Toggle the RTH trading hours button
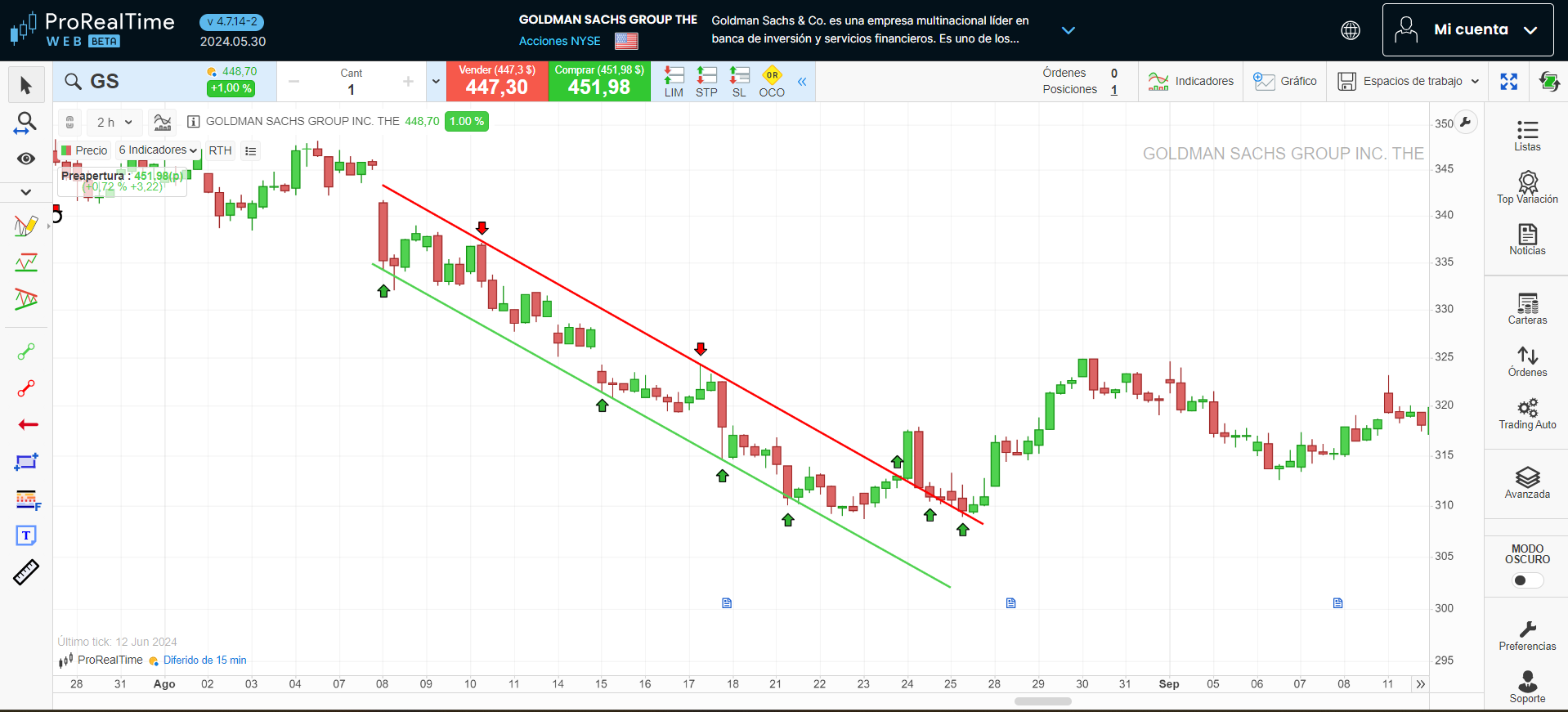Image resolution: width=1568 pixels, height=712 pixels. point(220,150)
